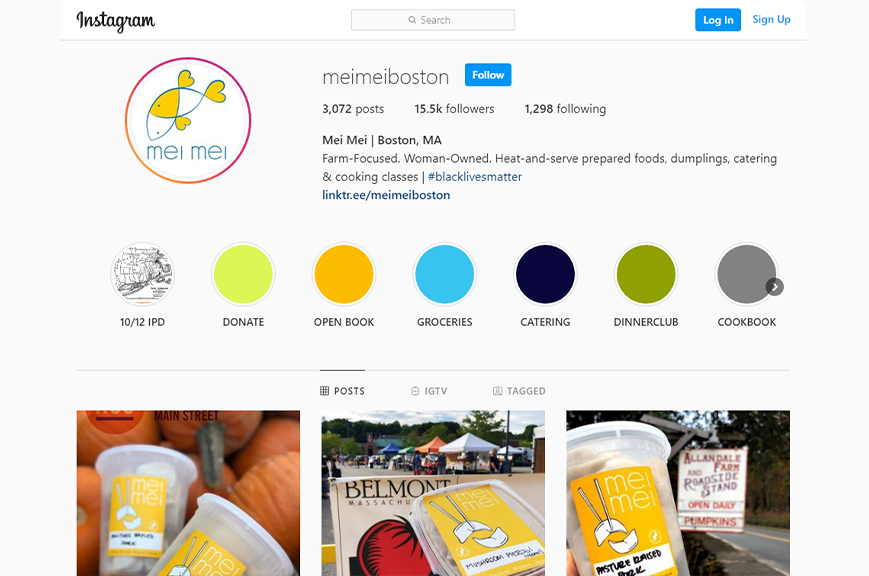Open the Sign Up link

771,19
